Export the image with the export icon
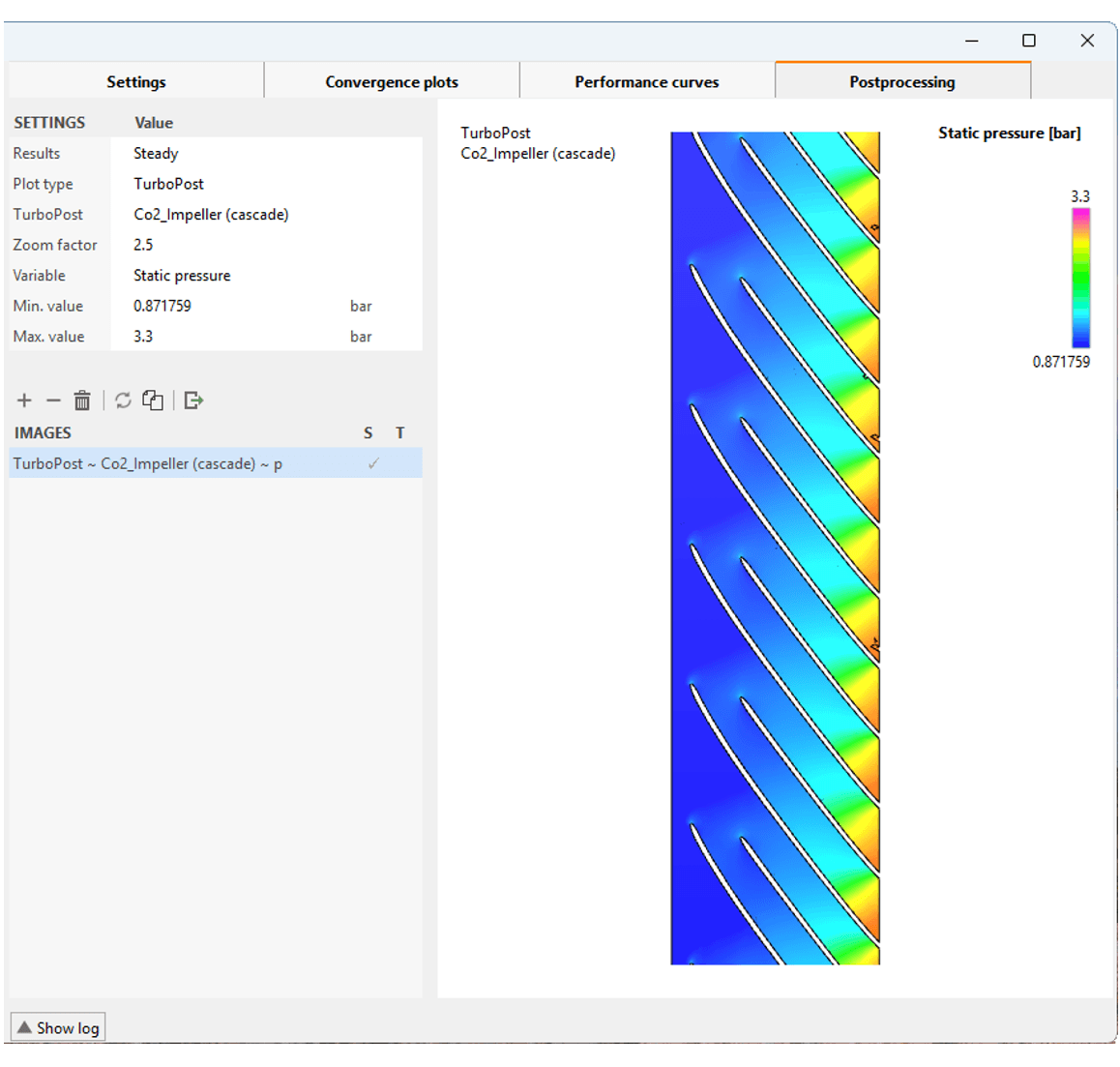 193,400
